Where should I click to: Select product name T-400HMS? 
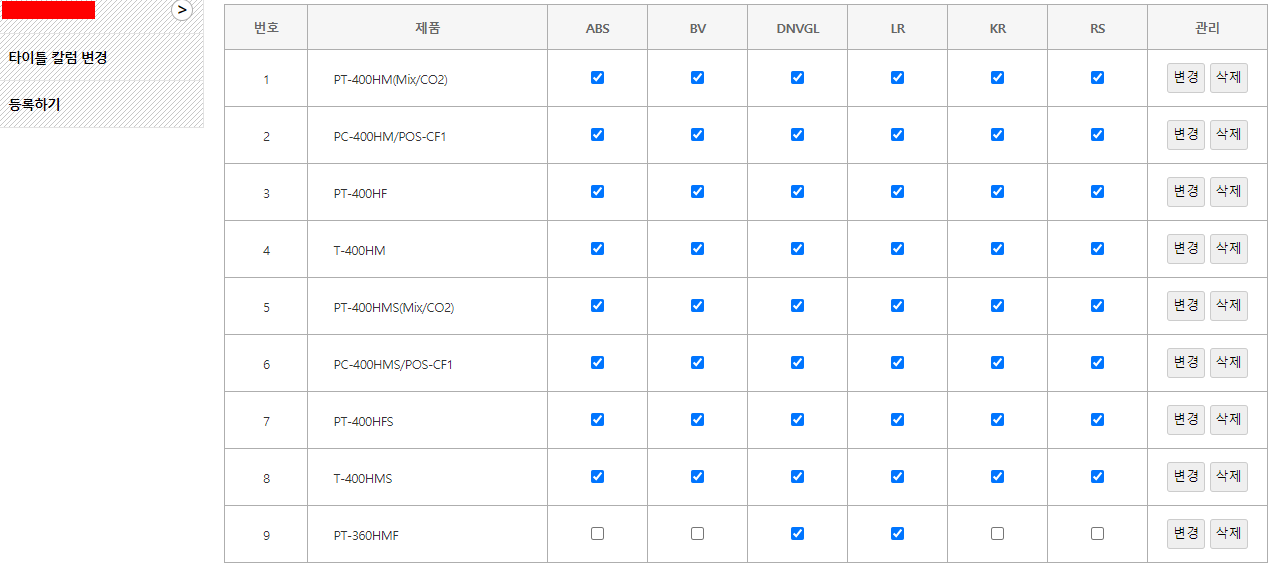(x=362, y=478)
